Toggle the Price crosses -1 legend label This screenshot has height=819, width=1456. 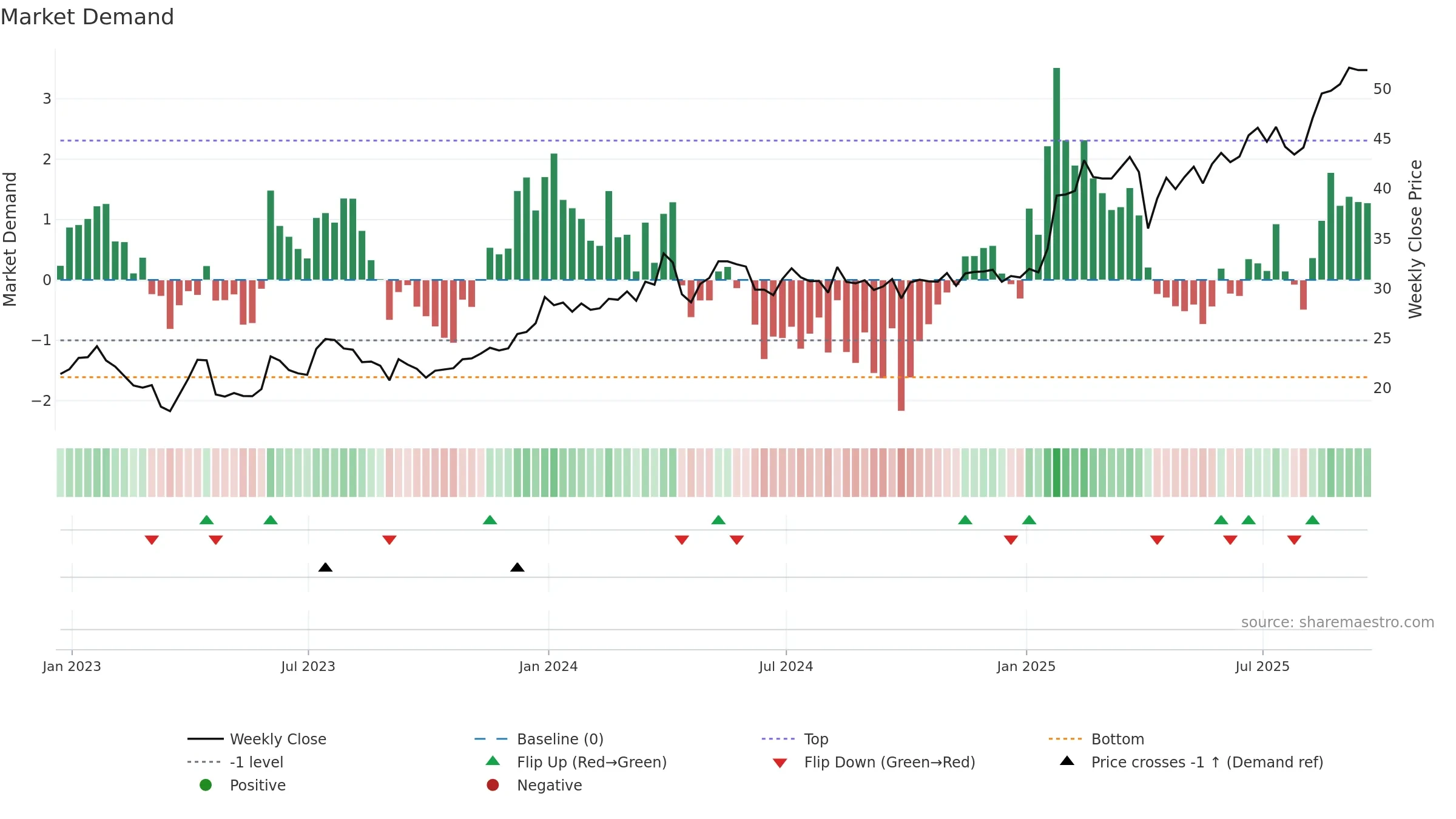pos(1207,762)
